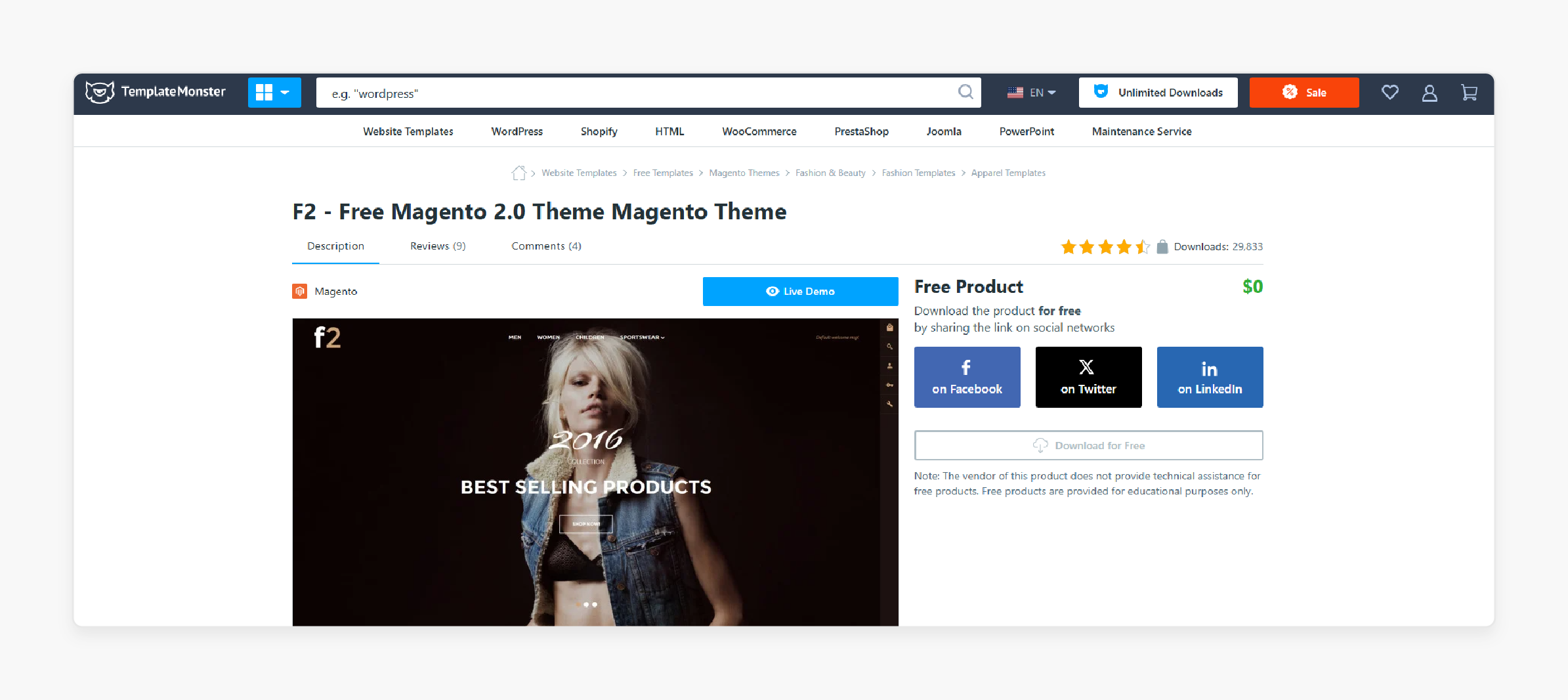
Task: Follow Free Templates breadcrumb link
Action: 663,173
